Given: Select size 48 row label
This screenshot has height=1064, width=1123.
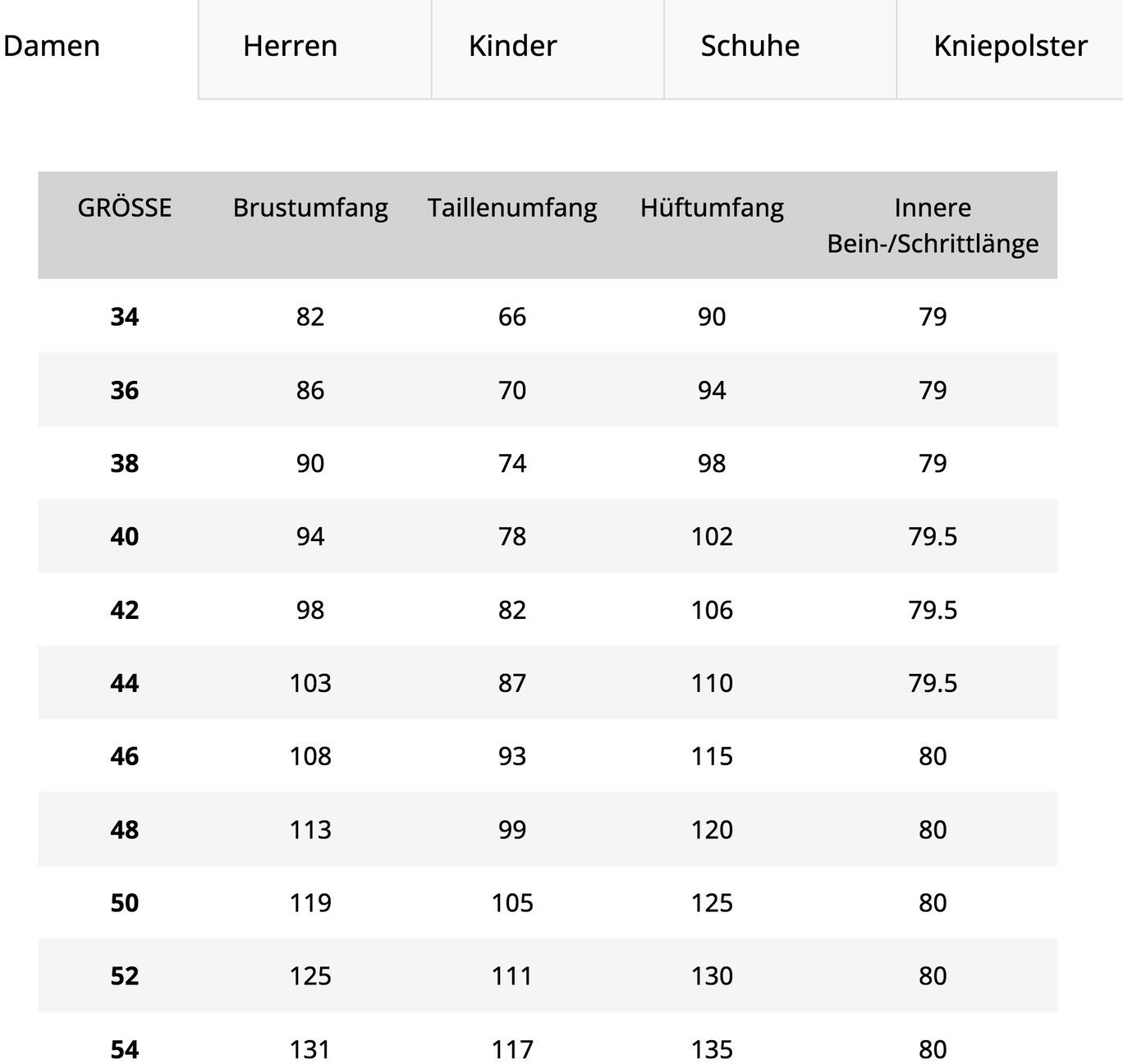Looking at the screenshot, I should (125, 830).
